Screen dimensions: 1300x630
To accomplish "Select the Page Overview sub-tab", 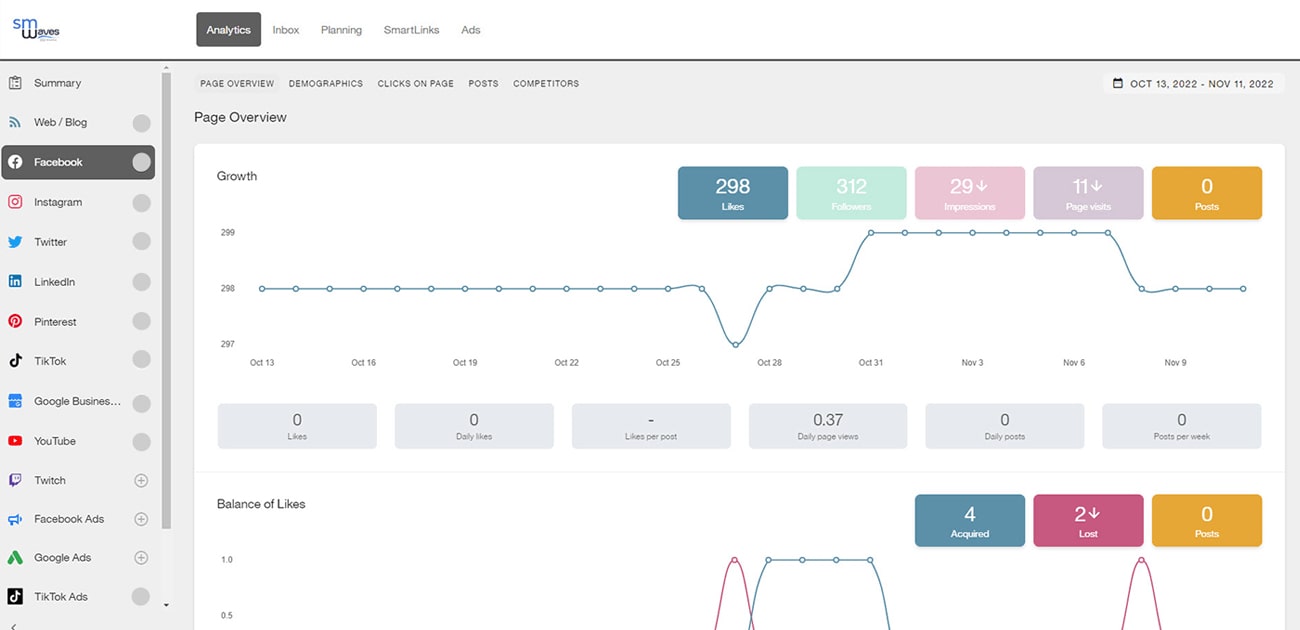I will (237, 84).
